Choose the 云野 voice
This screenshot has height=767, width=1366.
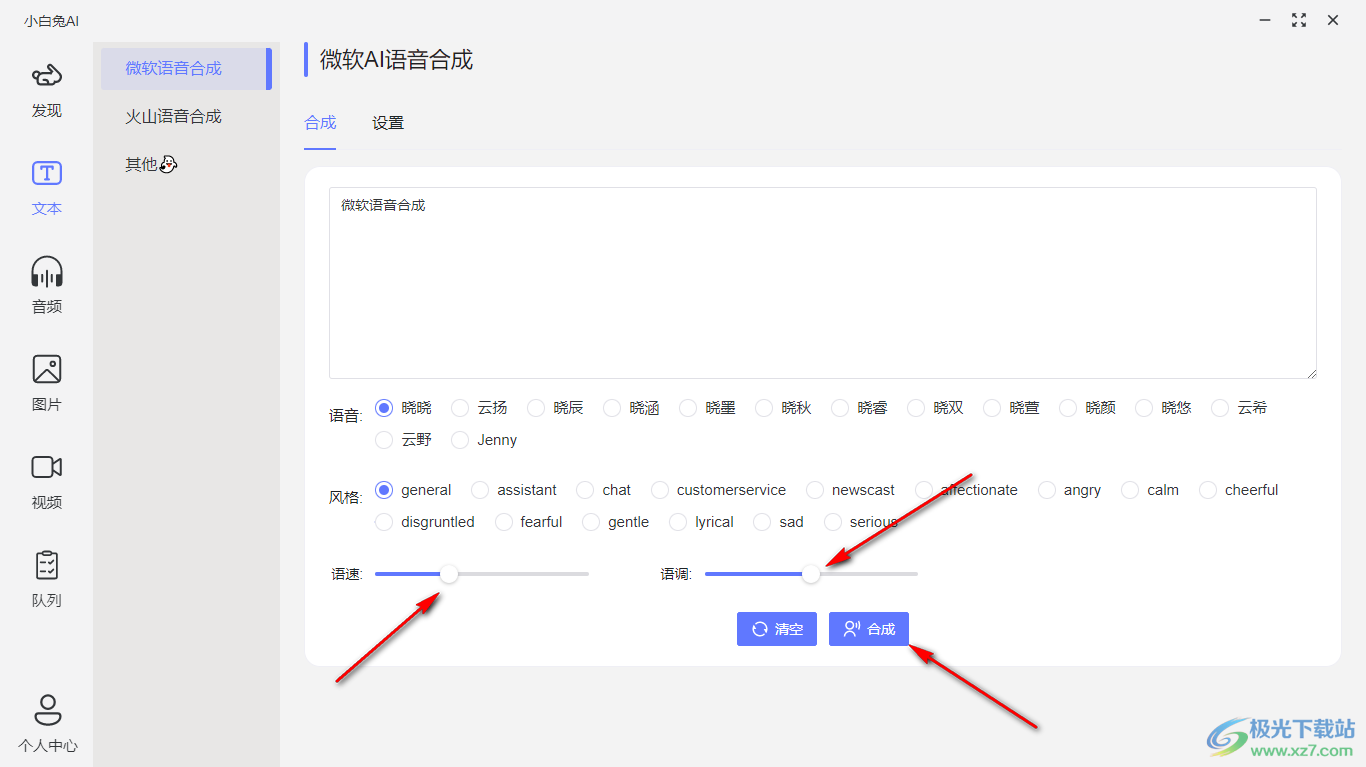pos(404,440)
